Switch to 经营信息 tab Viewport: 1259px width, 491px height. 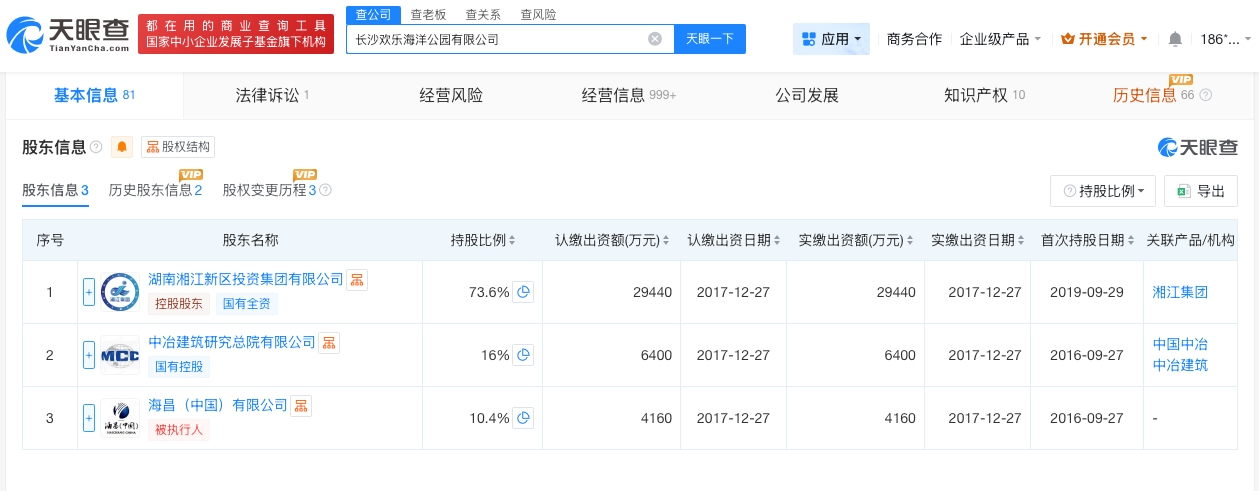point(629,95)
